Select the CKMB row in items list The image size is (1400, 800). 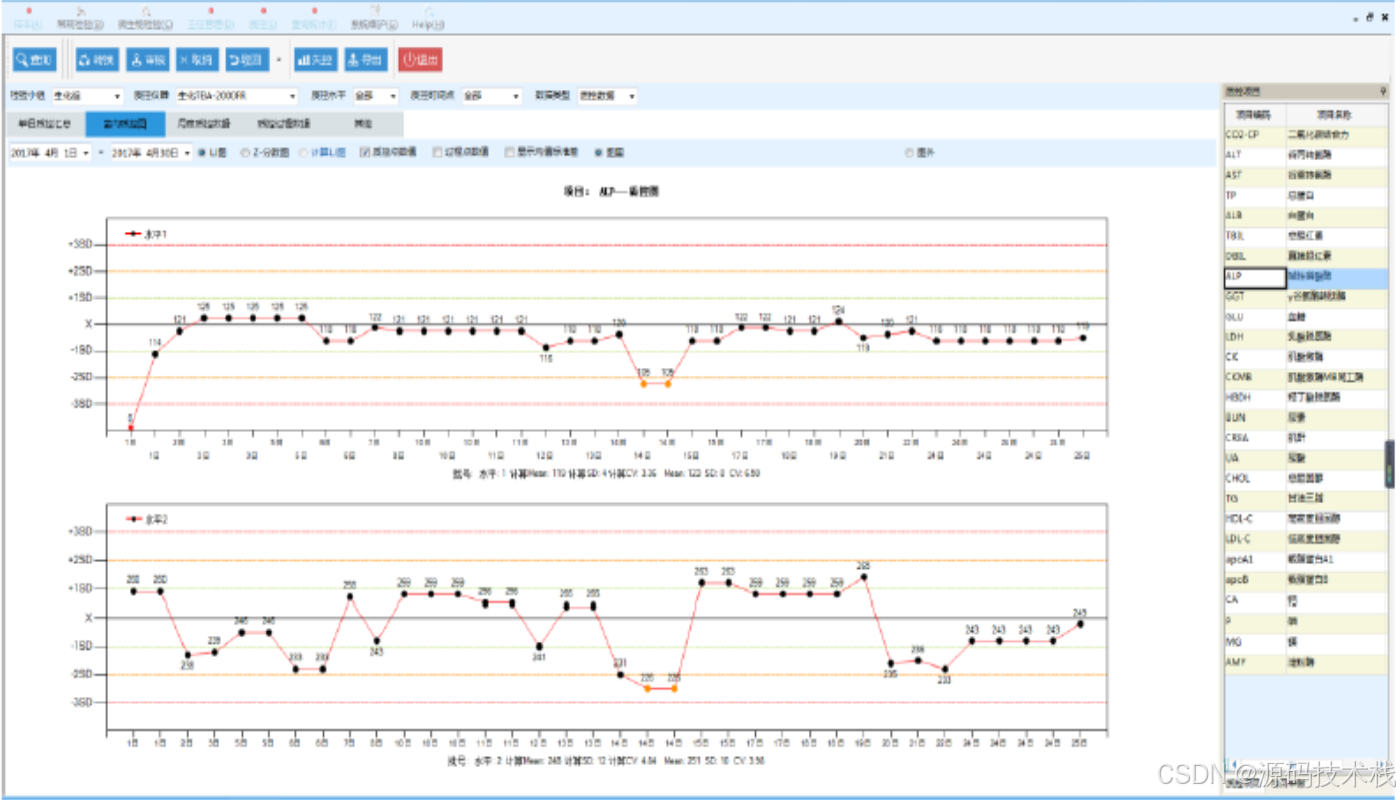1306,378
